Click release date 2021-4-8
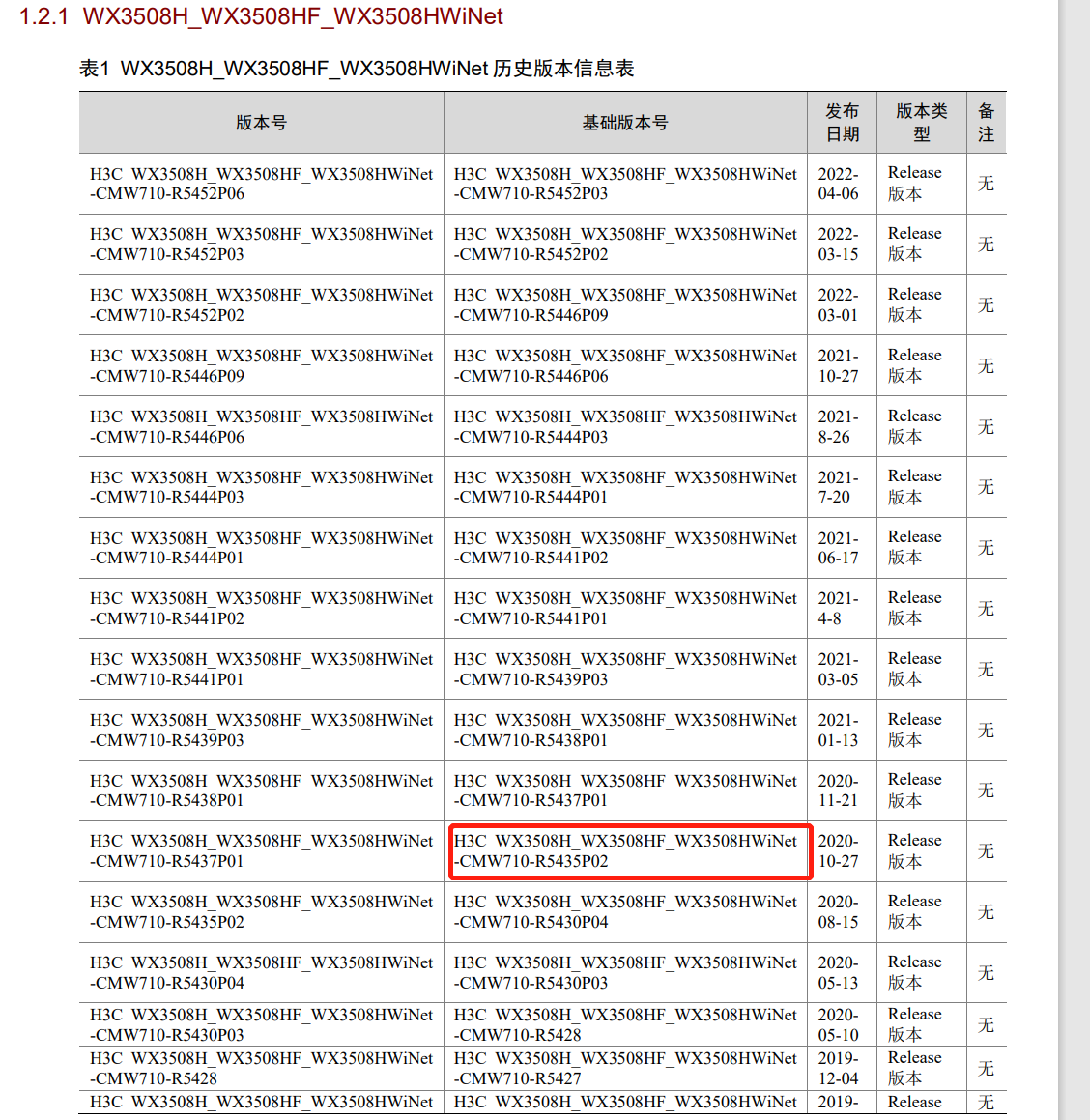Screen dimensions: 1090x1120 pos(839,609)
